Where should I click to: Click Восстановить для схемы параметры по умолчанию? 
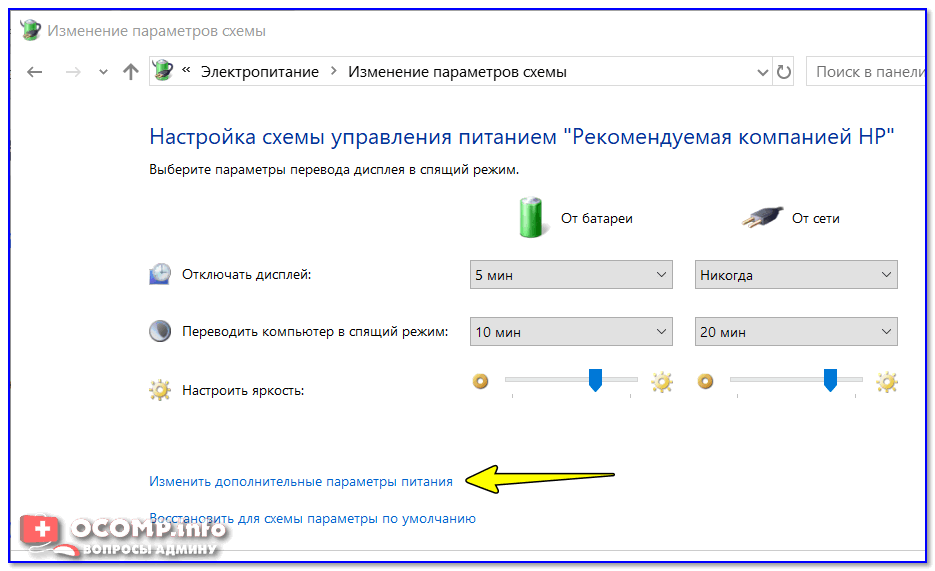(x=312, y=518)
